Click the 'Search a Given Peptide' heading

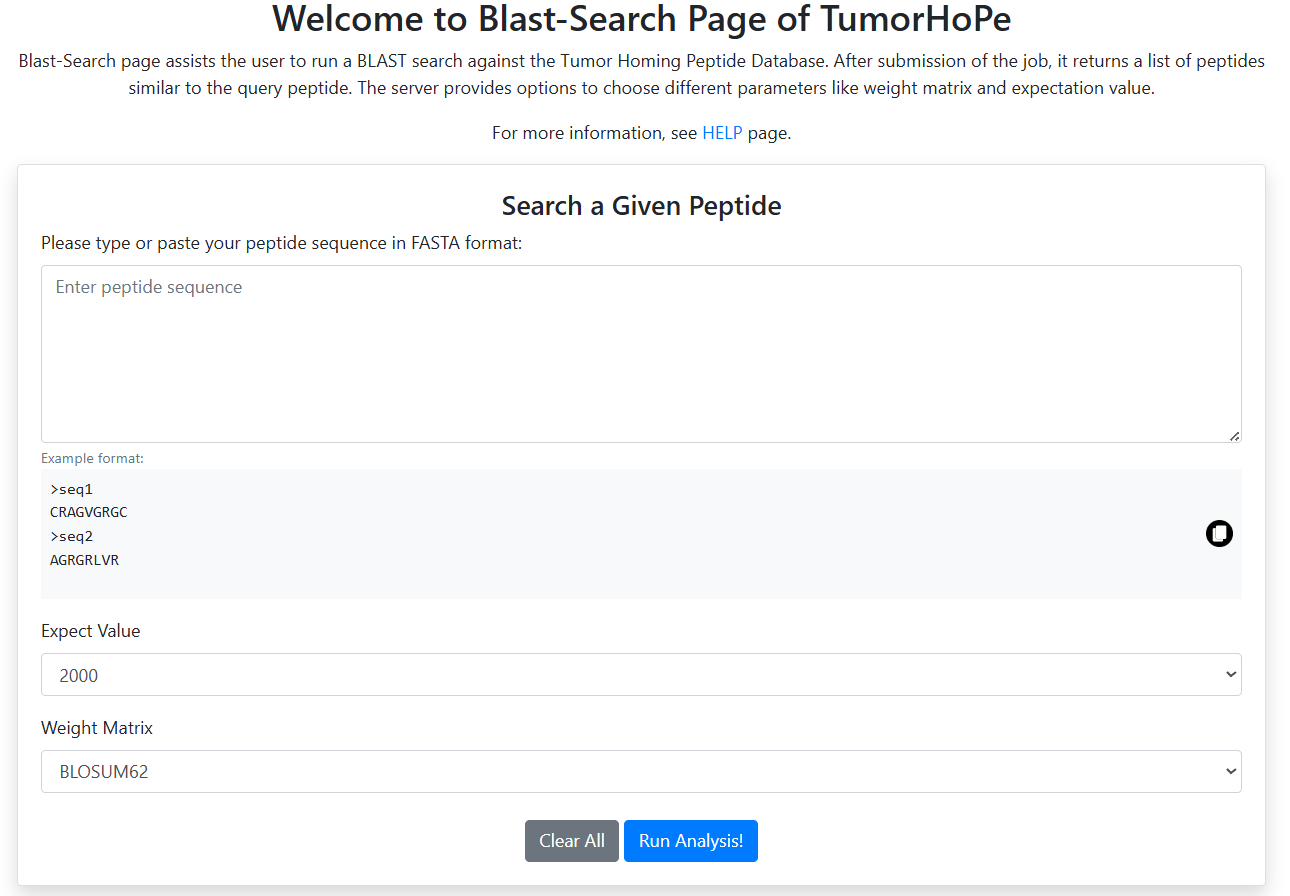pyautogui.click(x=640, y=205)
